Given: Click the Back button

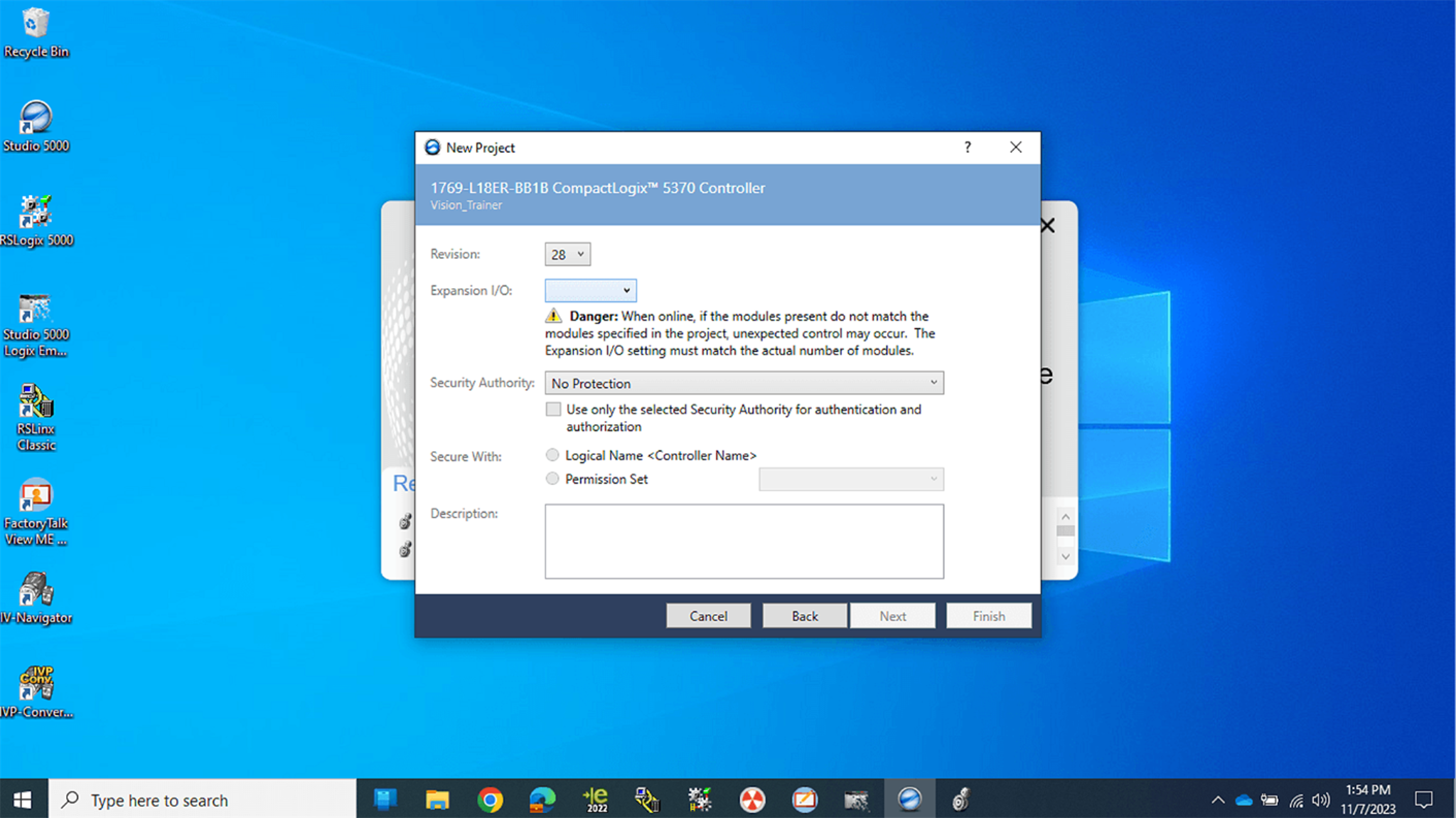Looking at the screenshot, I should point(805,616).
